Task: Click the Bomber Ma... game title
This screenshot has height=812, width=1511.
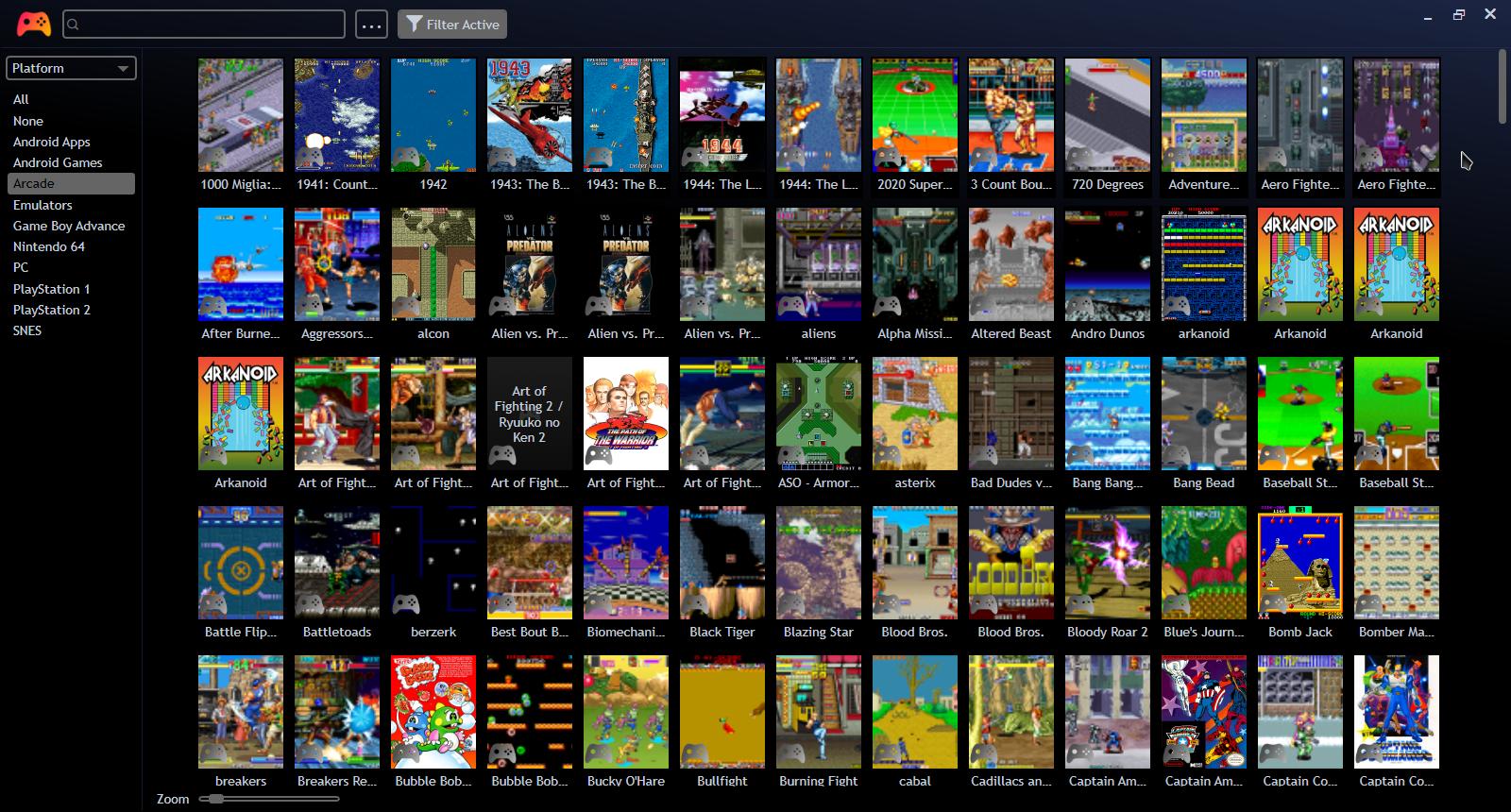Action: click(x=1397, y=632)
